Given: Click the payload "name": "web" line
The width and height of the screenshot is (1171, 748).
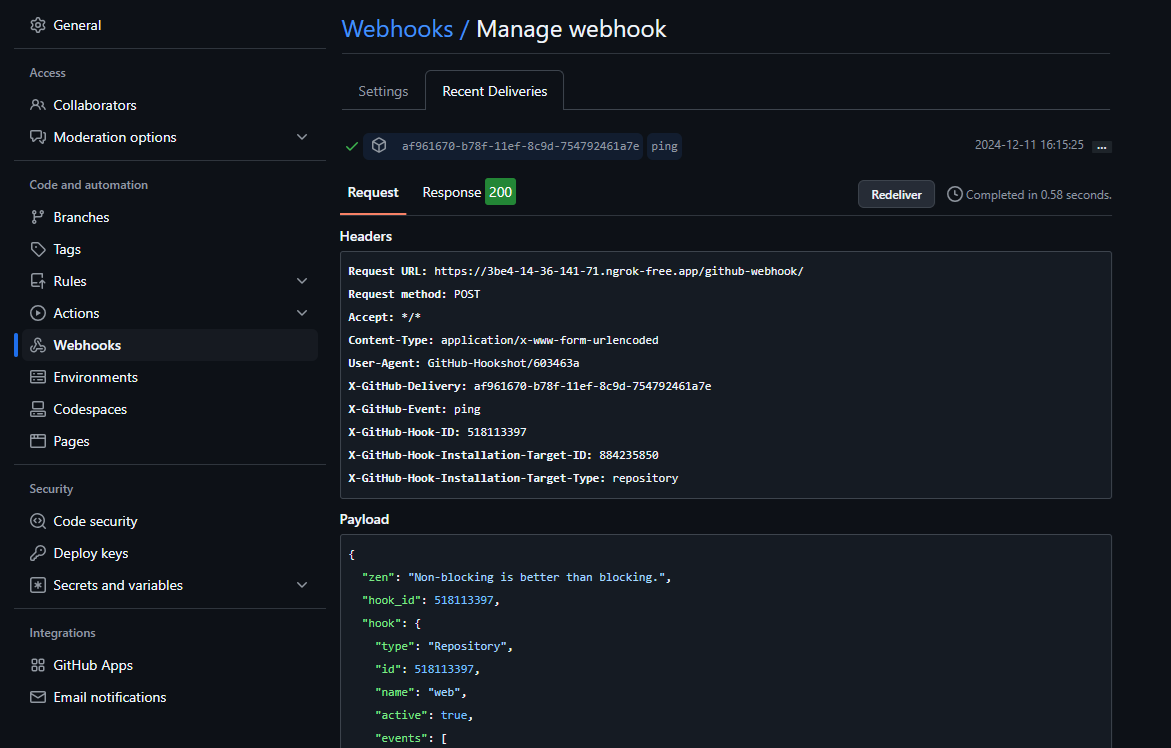Looking at the screenshot, I should pos(420,693).
